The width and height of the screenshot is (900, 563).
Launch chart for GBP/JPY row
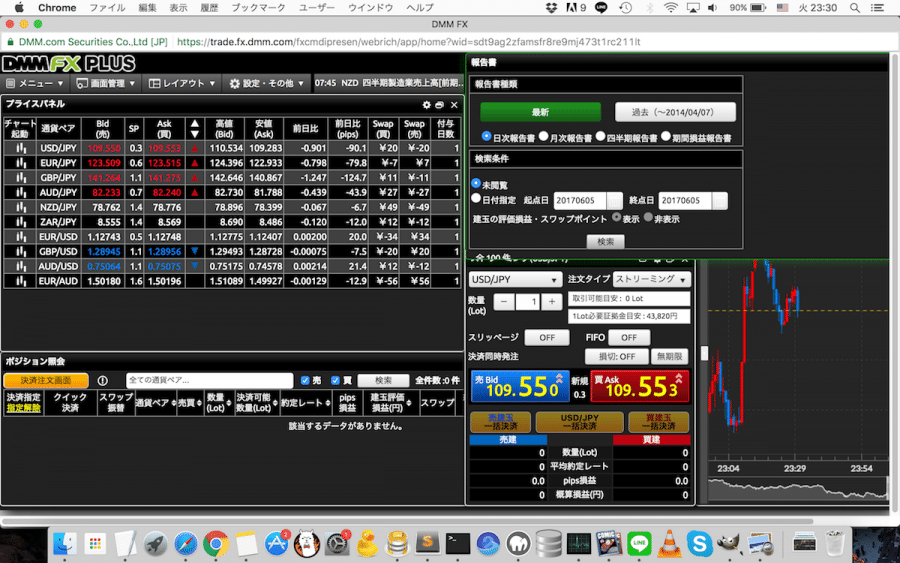[21, 178]
